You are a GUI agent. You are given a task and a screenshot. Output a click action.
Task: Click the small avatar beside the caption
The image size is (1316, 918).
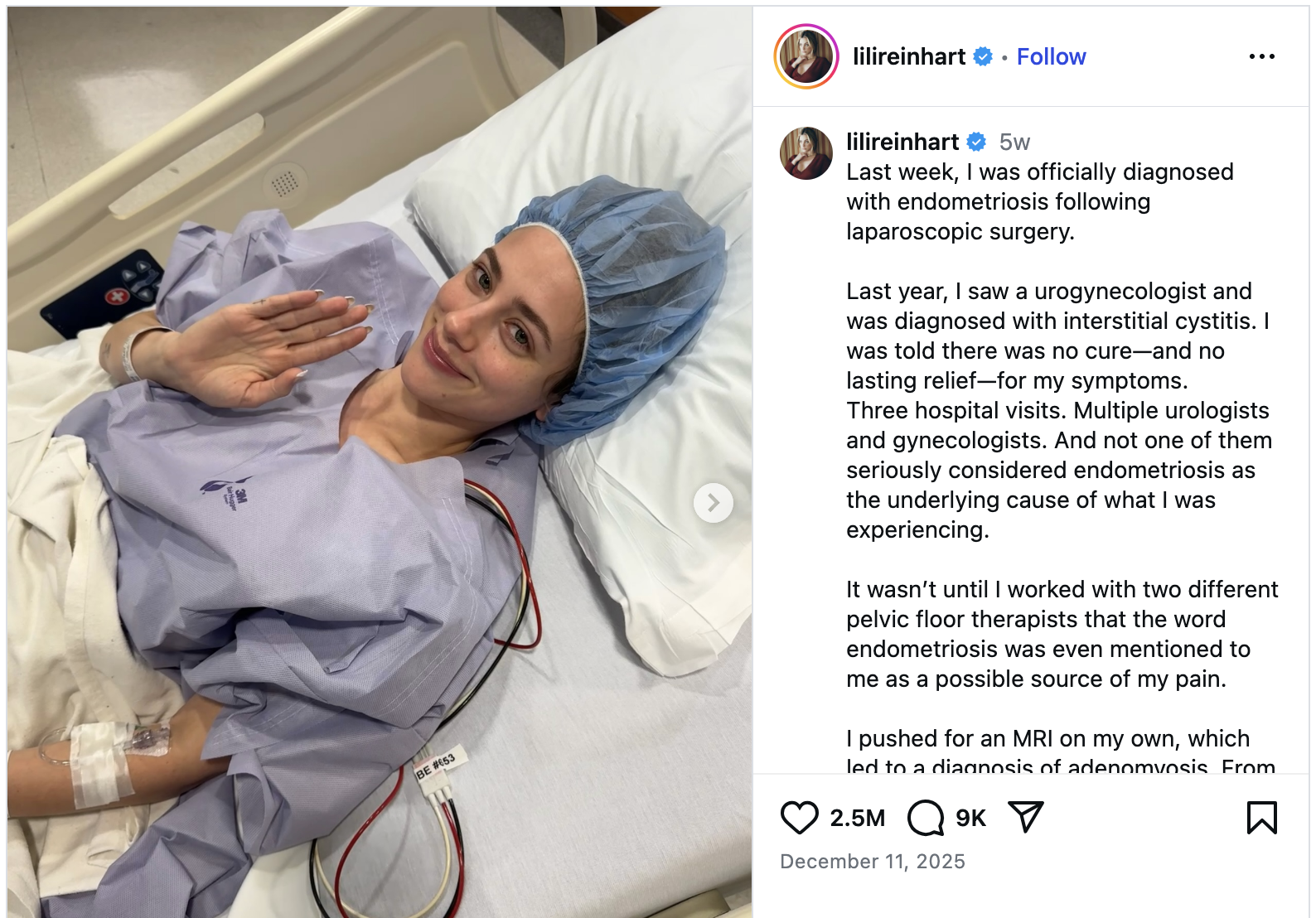[x=806, y=153]
